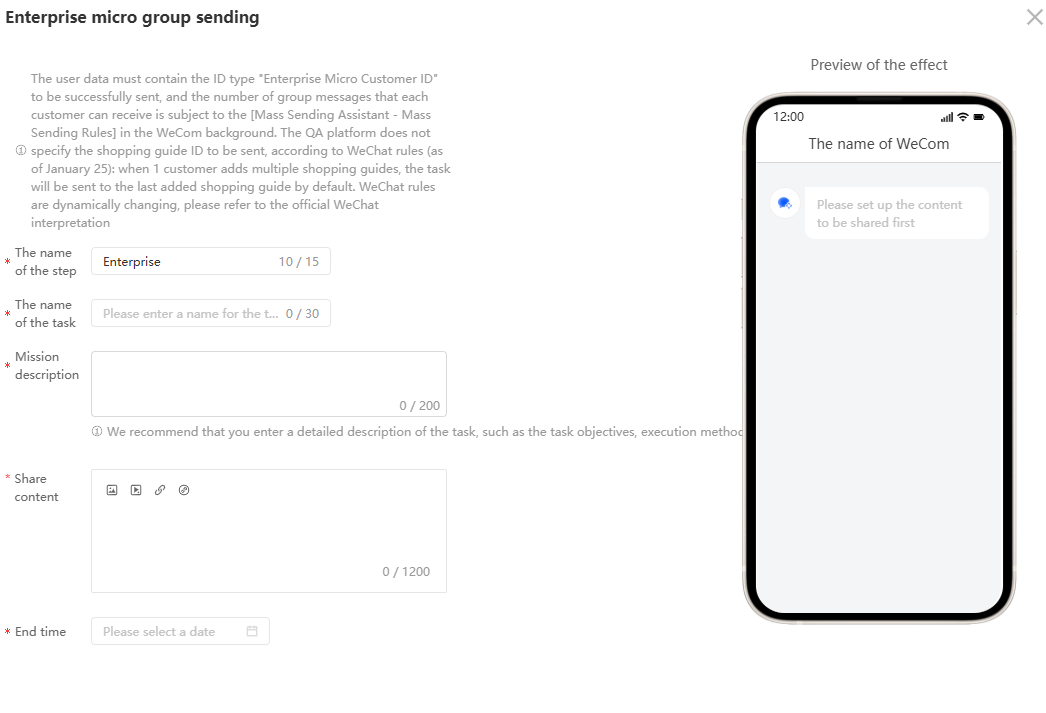Screen dimensions: 1046x713
Task: Close the Enterprise micro group sending dialog
Action: tap(1034, 17)
